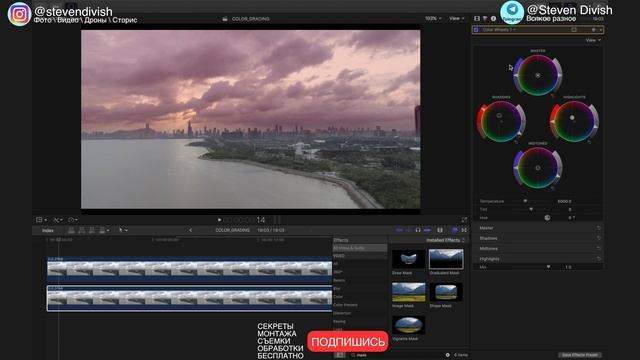This screenshot has width=640, height=360.
Task: Click the play button below the viewer
Action: tap(219, 220)
